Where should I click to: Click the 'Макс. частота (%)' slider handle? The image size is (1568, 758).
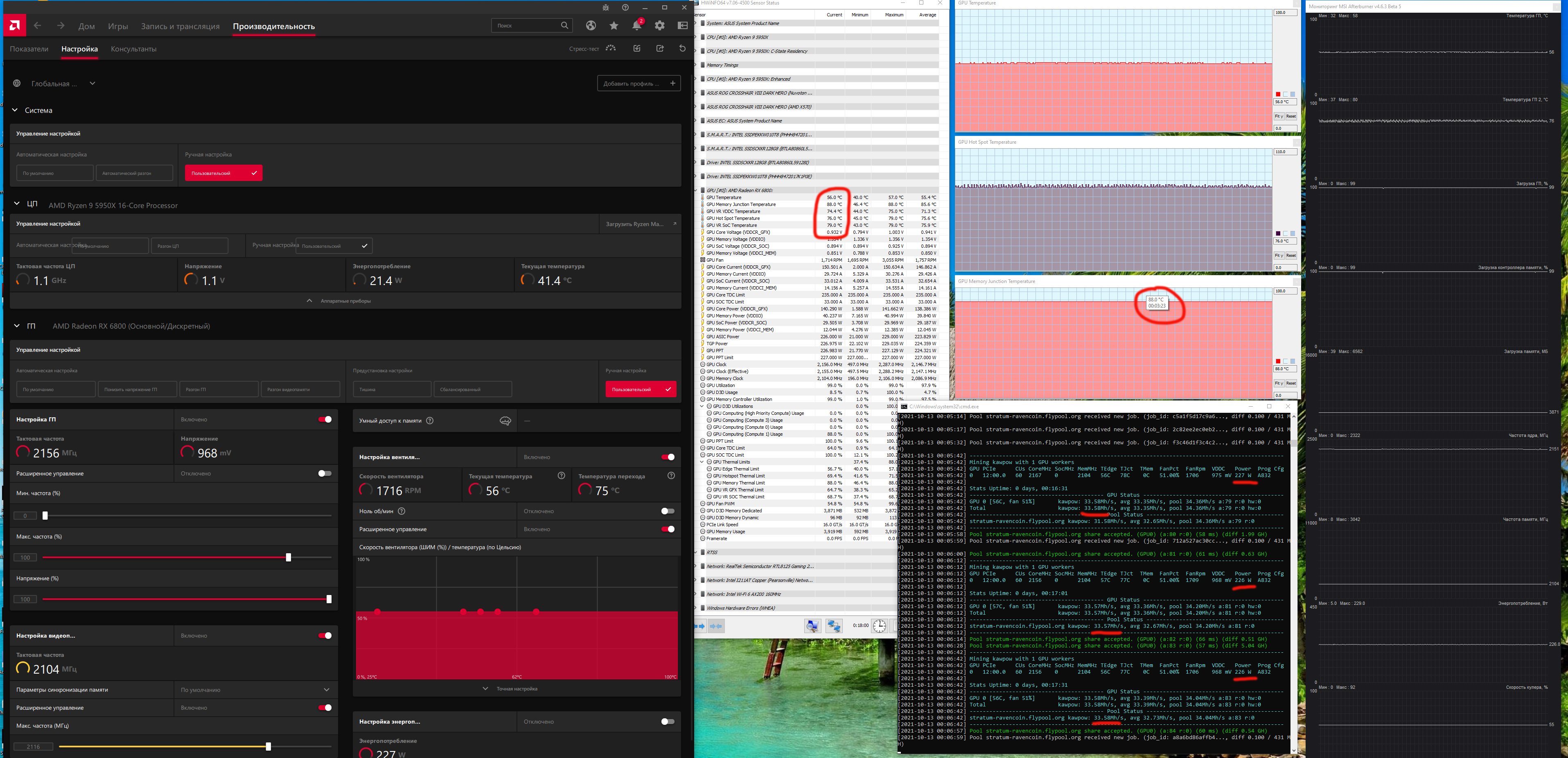289,558
